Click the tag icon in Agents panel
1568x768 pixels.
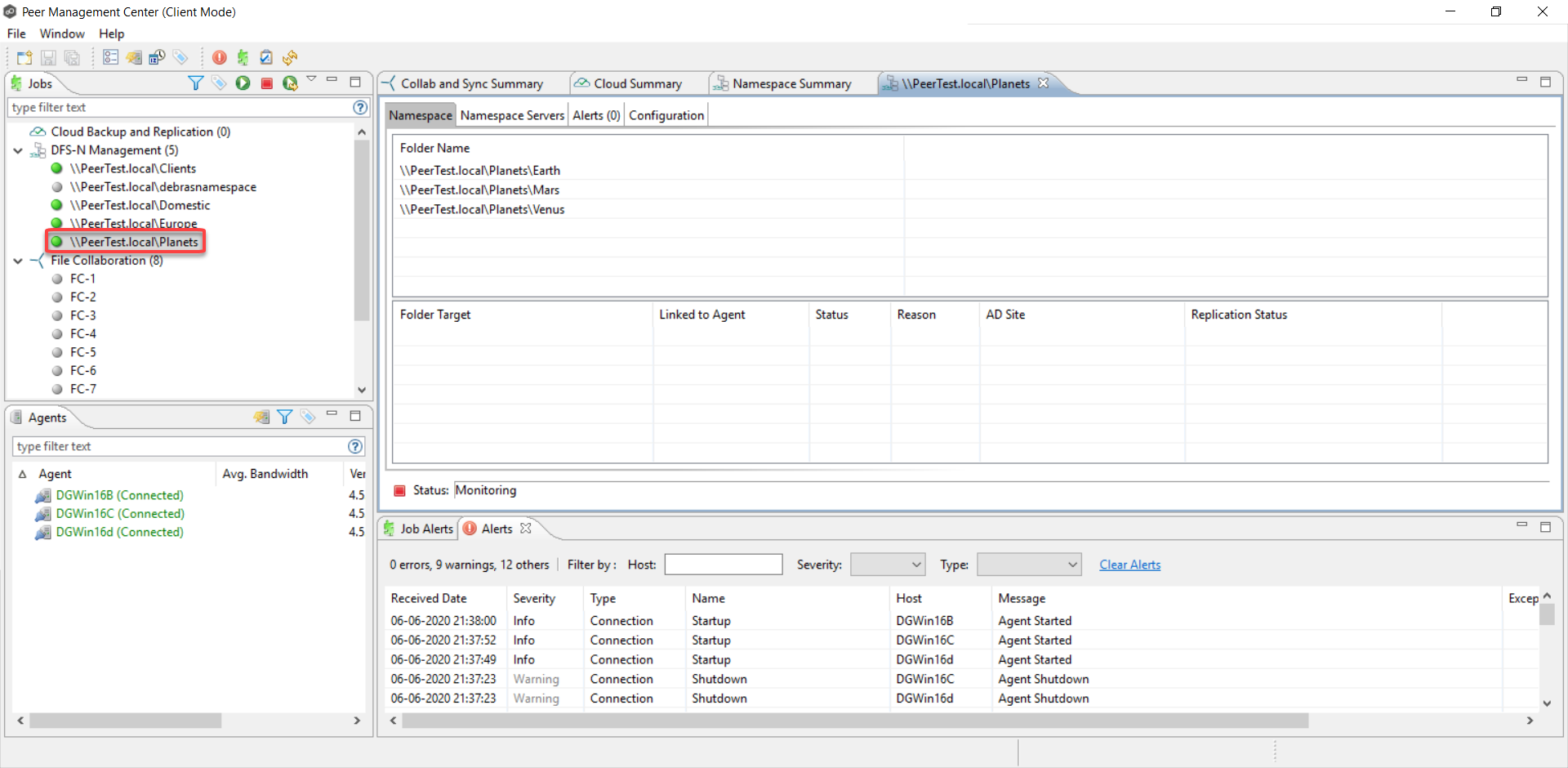click(308, 417)
